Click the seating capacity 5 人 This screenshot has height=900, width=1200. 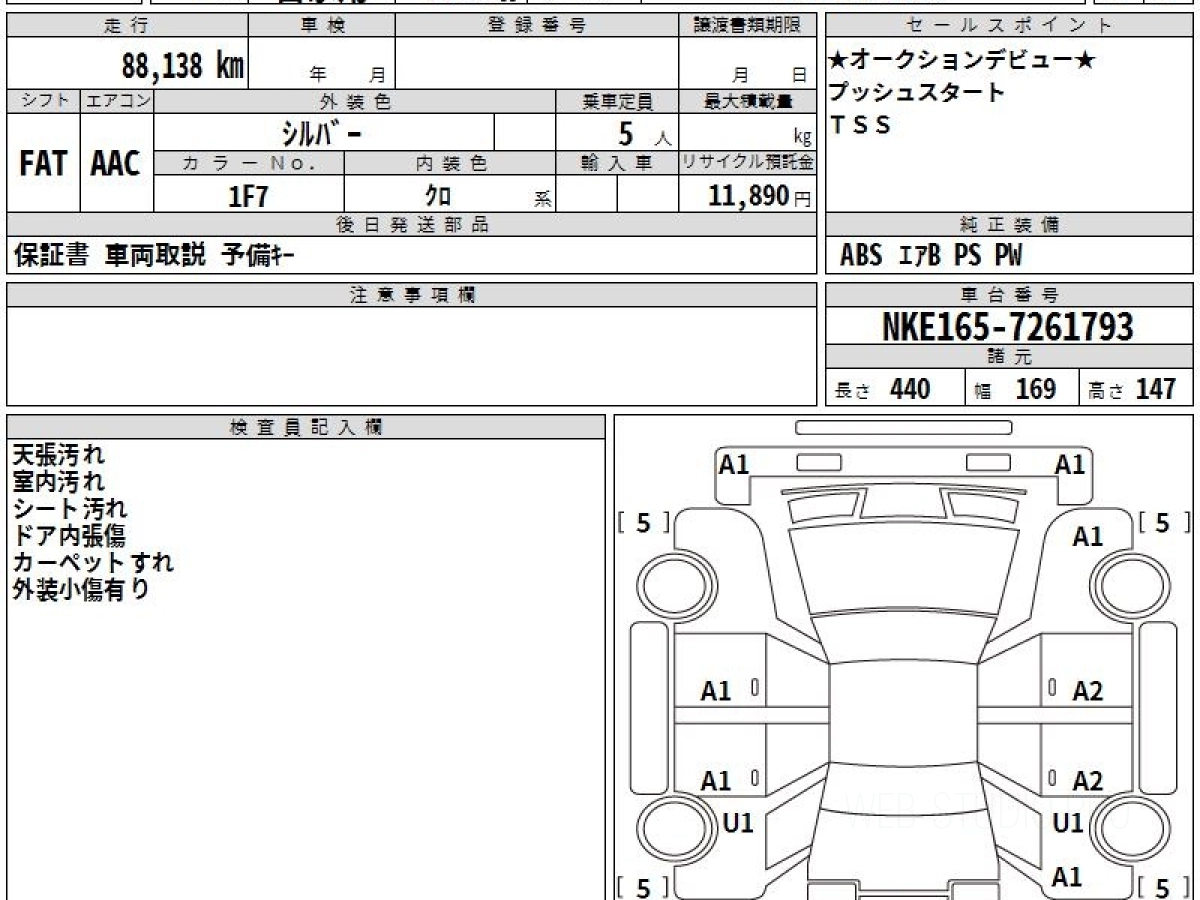[x=643, y=134]
